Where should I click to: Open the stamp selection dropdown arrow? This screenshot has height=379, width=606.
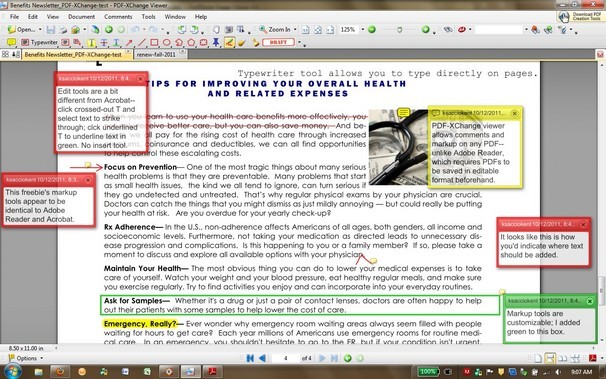pyautogui.click(x=299, y=42)
